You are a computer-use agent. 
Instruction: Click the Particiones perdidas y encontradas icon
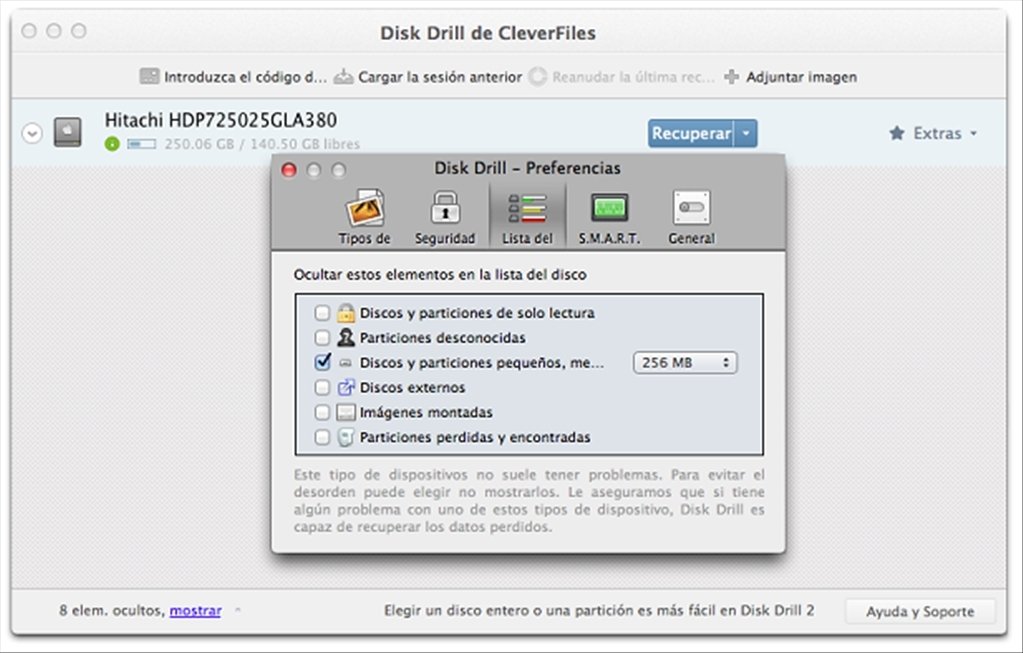tap(346, 437)
